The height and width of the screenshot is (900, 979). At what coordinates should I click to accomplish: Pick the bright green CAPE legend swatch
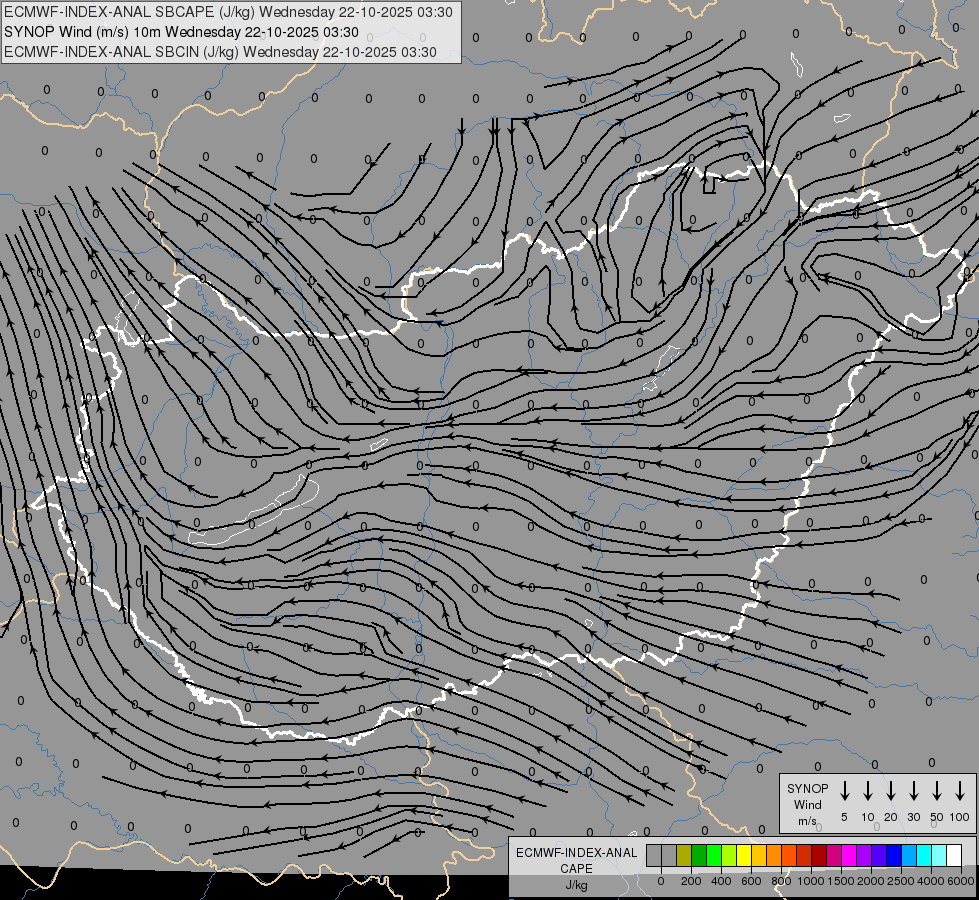tap(714, 855)
